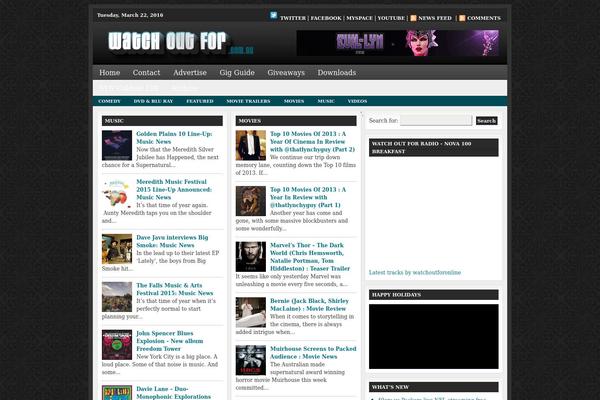
Task: Click the Kim-Lyn banner advertisement
Action: tap(398, 43)
